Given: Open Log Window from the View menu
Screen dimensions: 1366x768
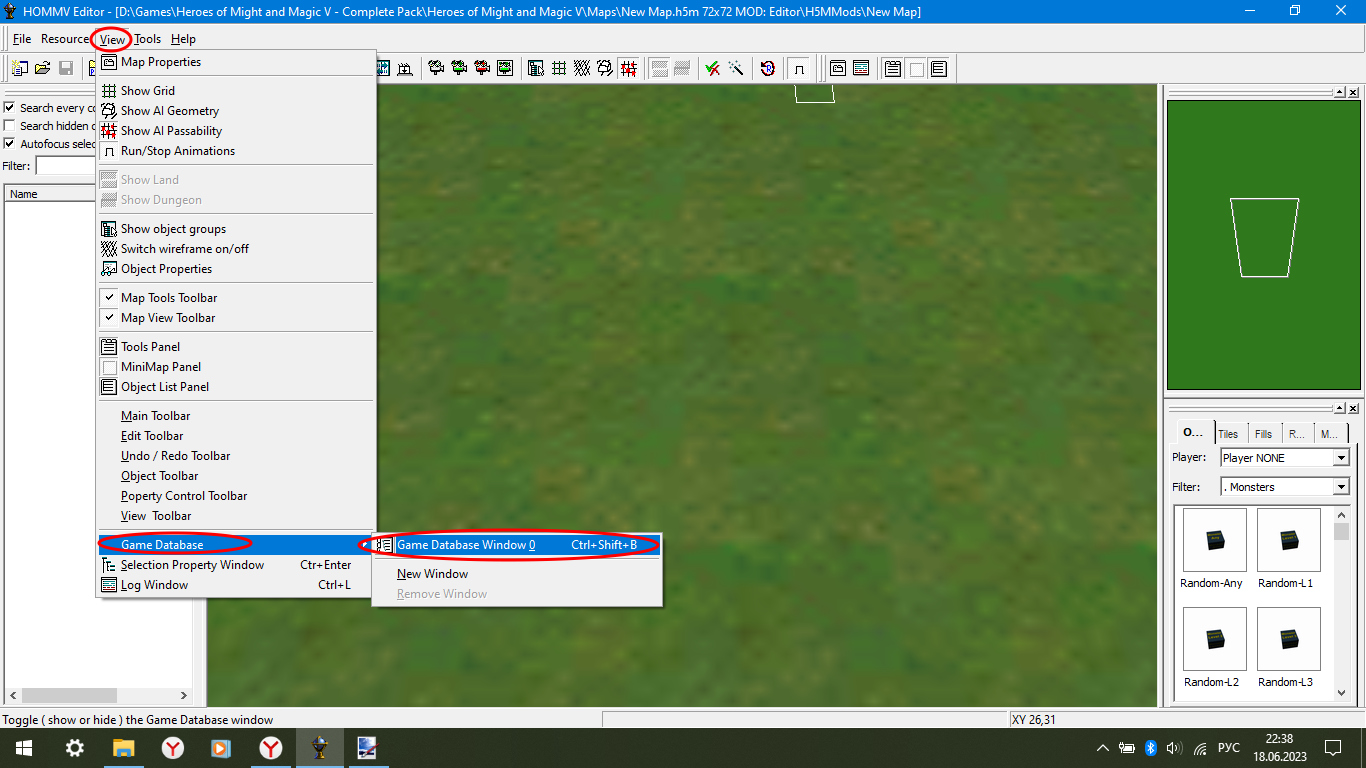Looking at the screenshot, I should coord(236,585).
